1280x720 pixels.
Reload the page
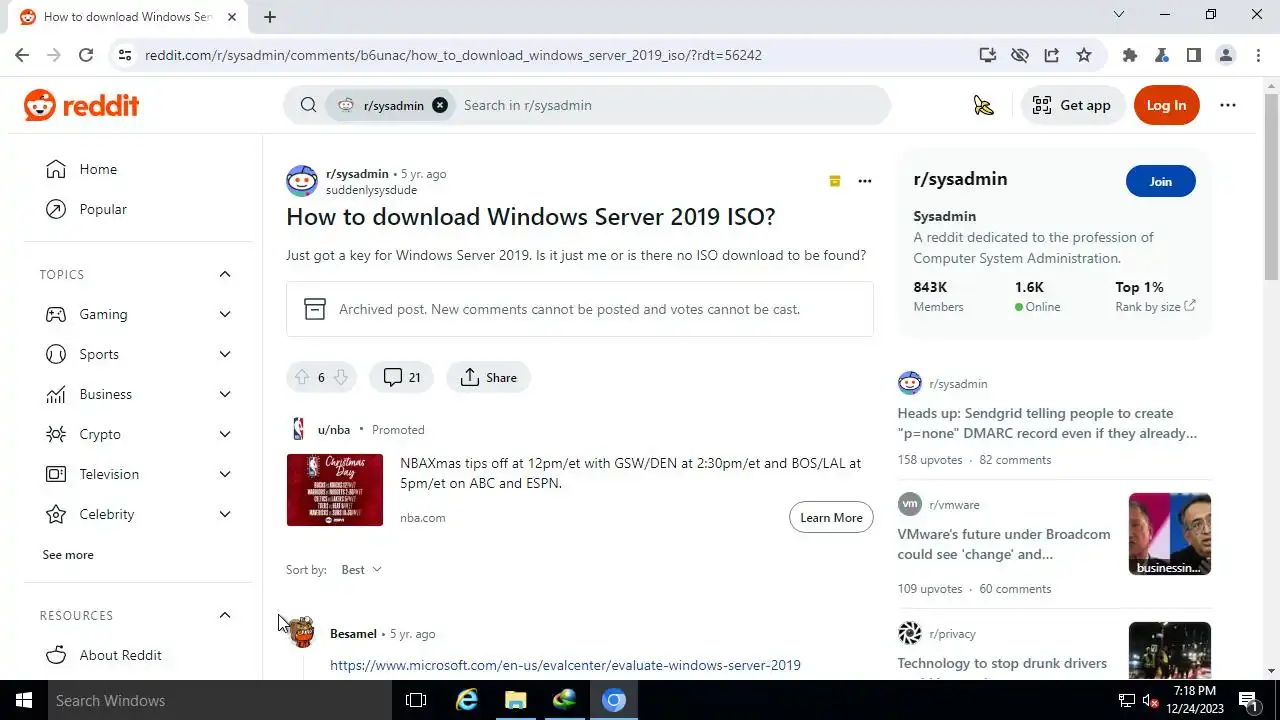click(86, 55)
